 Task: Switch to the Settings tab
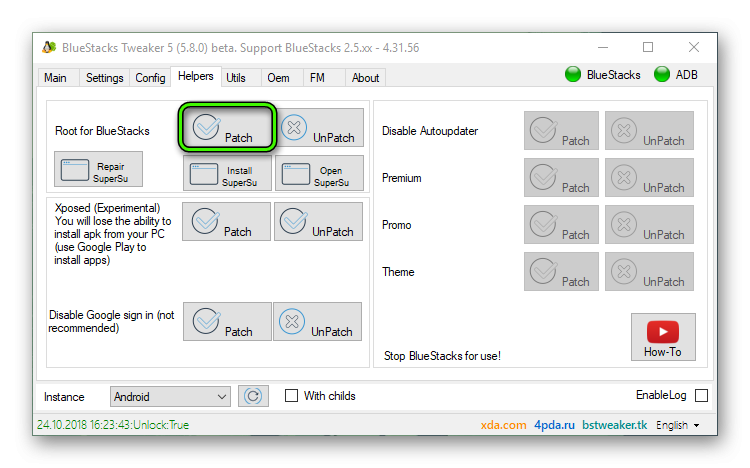coord(104,78)
